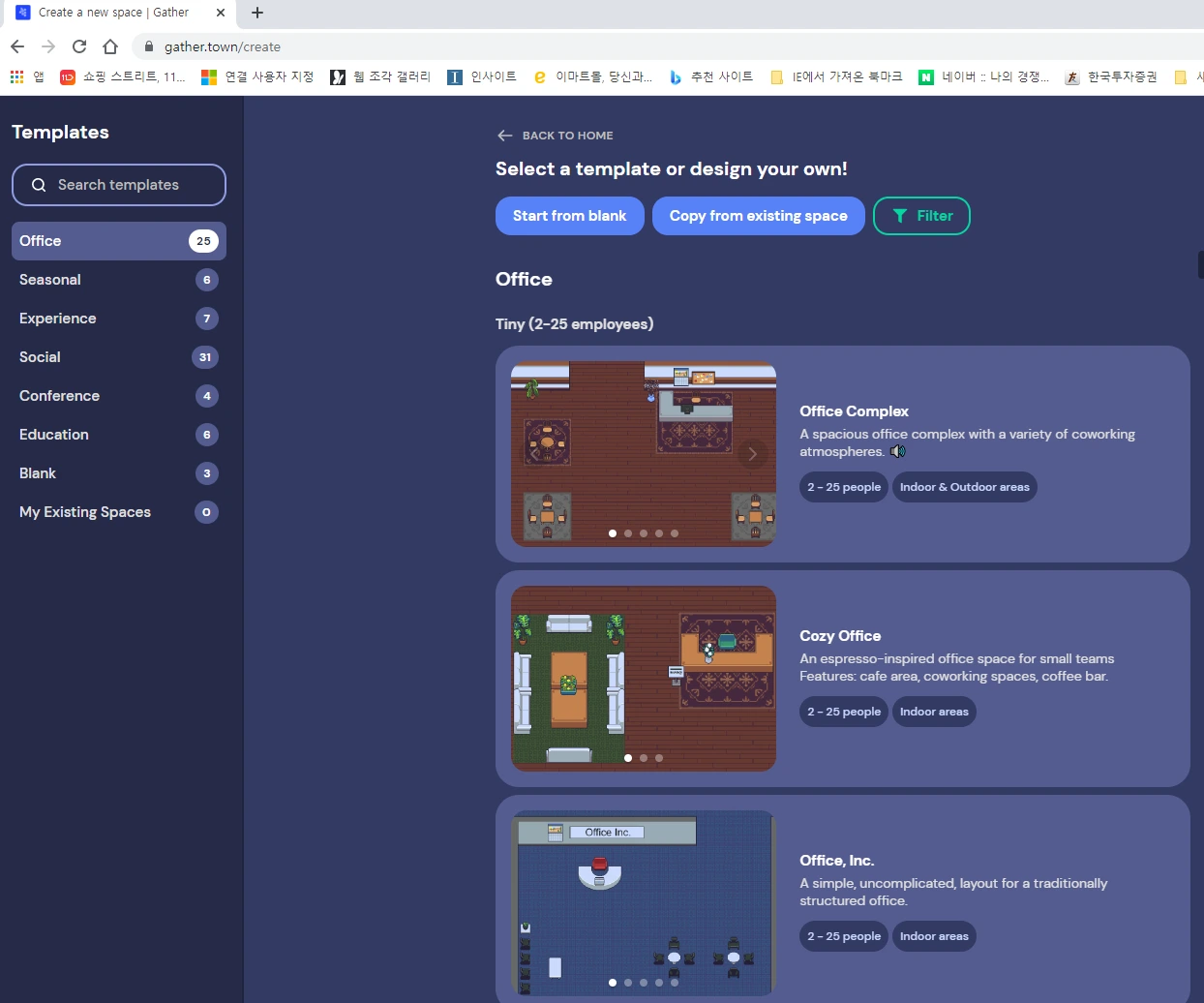Click the Tiny (2-25 employees) heading
The width and height of the screenshot is (1204, 1003).
point(575,324)
